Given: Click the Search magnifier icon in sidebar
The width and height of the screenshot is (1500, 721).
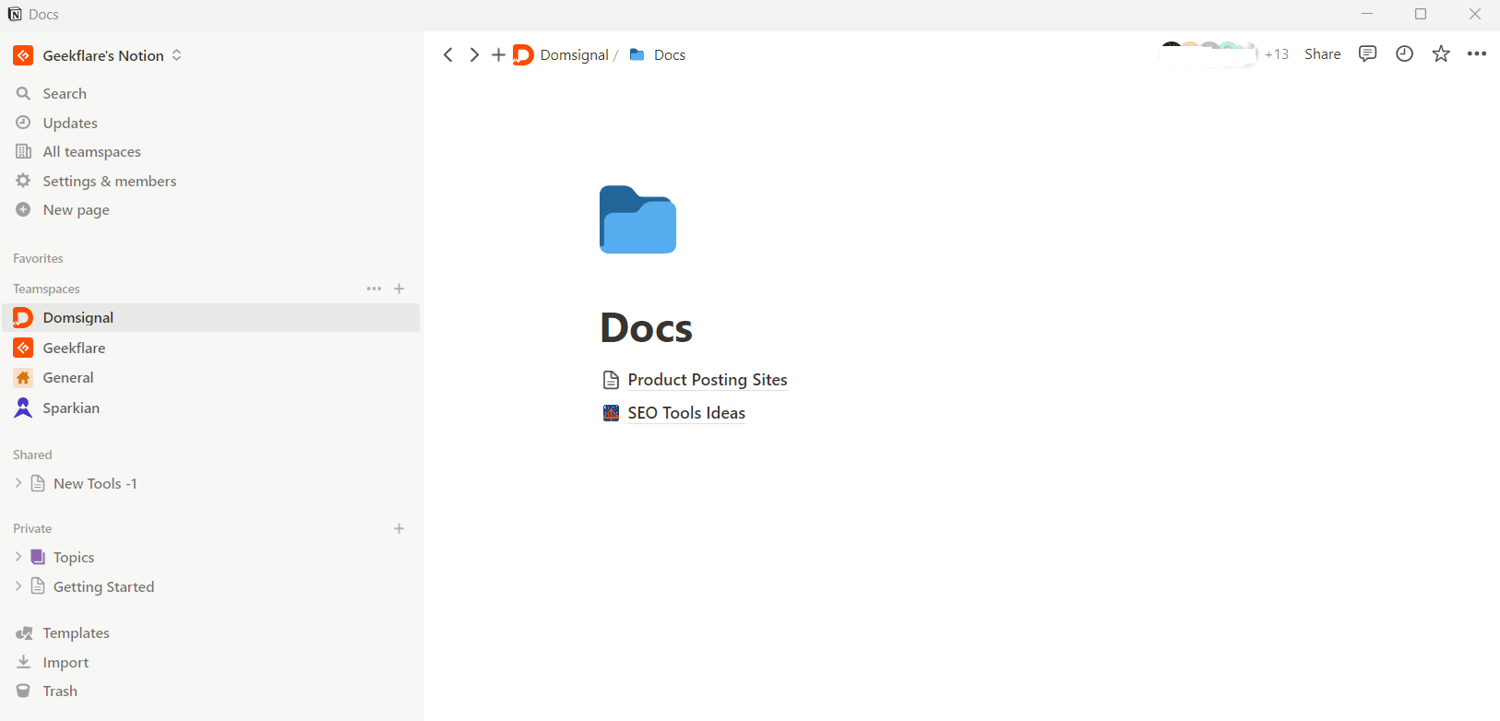Looking at the screenshot, I should (23, 93).
